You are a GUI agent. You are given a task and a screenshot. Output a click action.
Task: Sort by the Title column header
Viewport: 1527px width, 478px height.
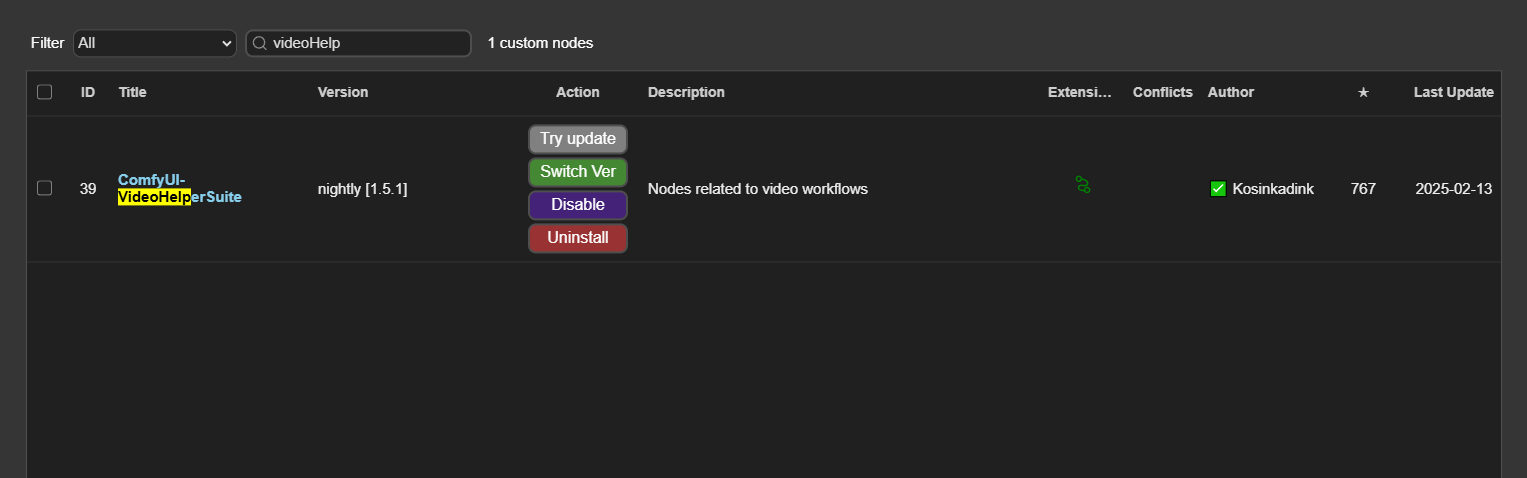132,92
